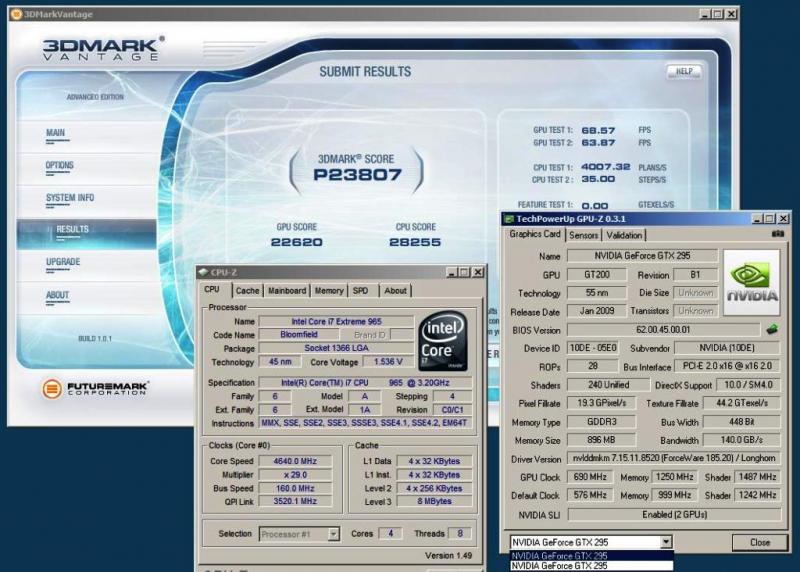Click the Core Speed value 4640.0 MHz

[295, 461]
